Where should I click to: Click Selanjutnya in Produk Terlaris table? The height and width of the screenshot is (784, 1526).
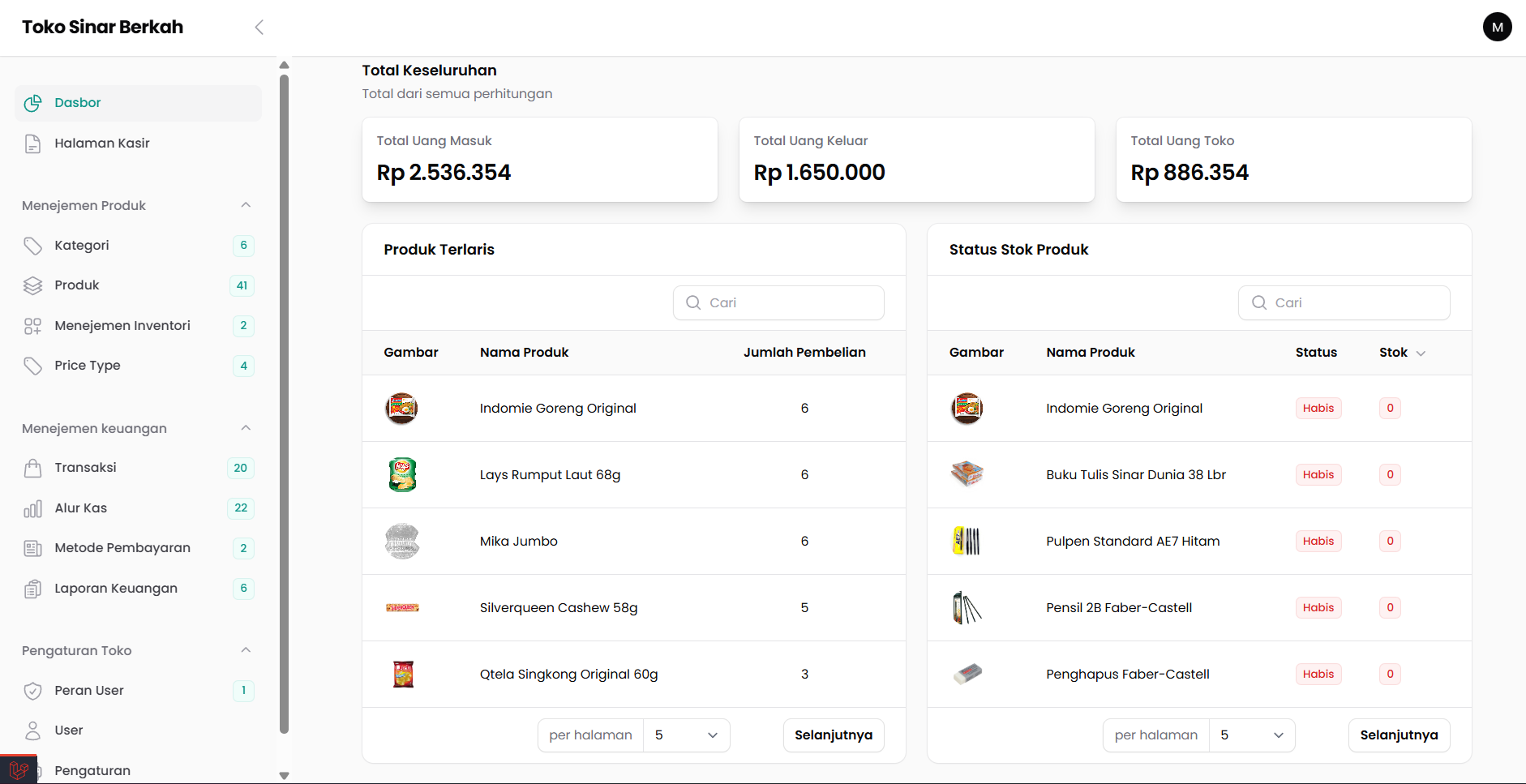pos(834,735)
